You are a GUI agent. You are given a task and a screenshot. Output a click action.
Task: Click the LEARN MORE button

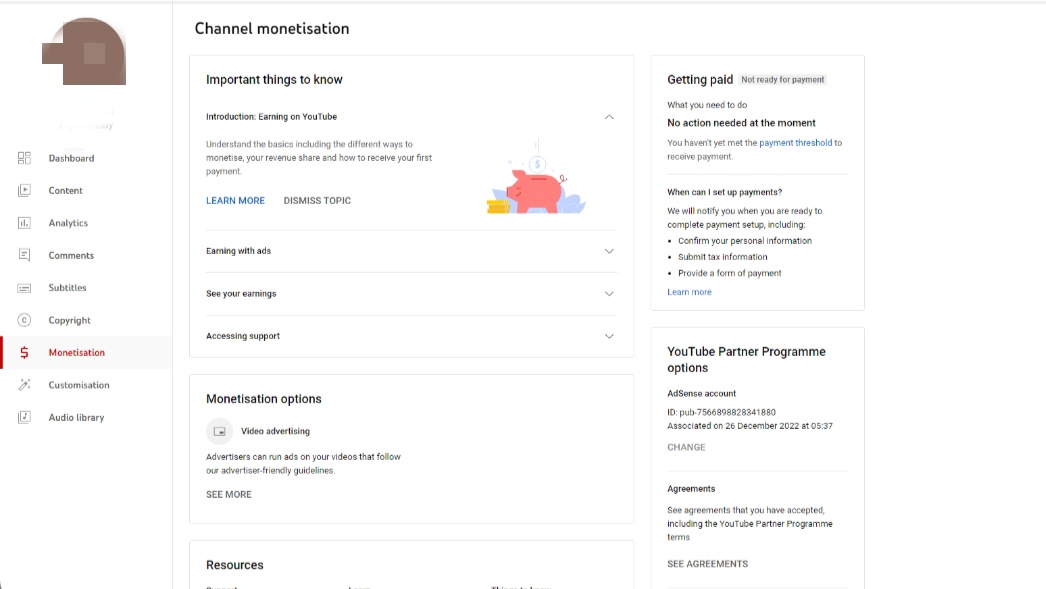tap(235, 200)
